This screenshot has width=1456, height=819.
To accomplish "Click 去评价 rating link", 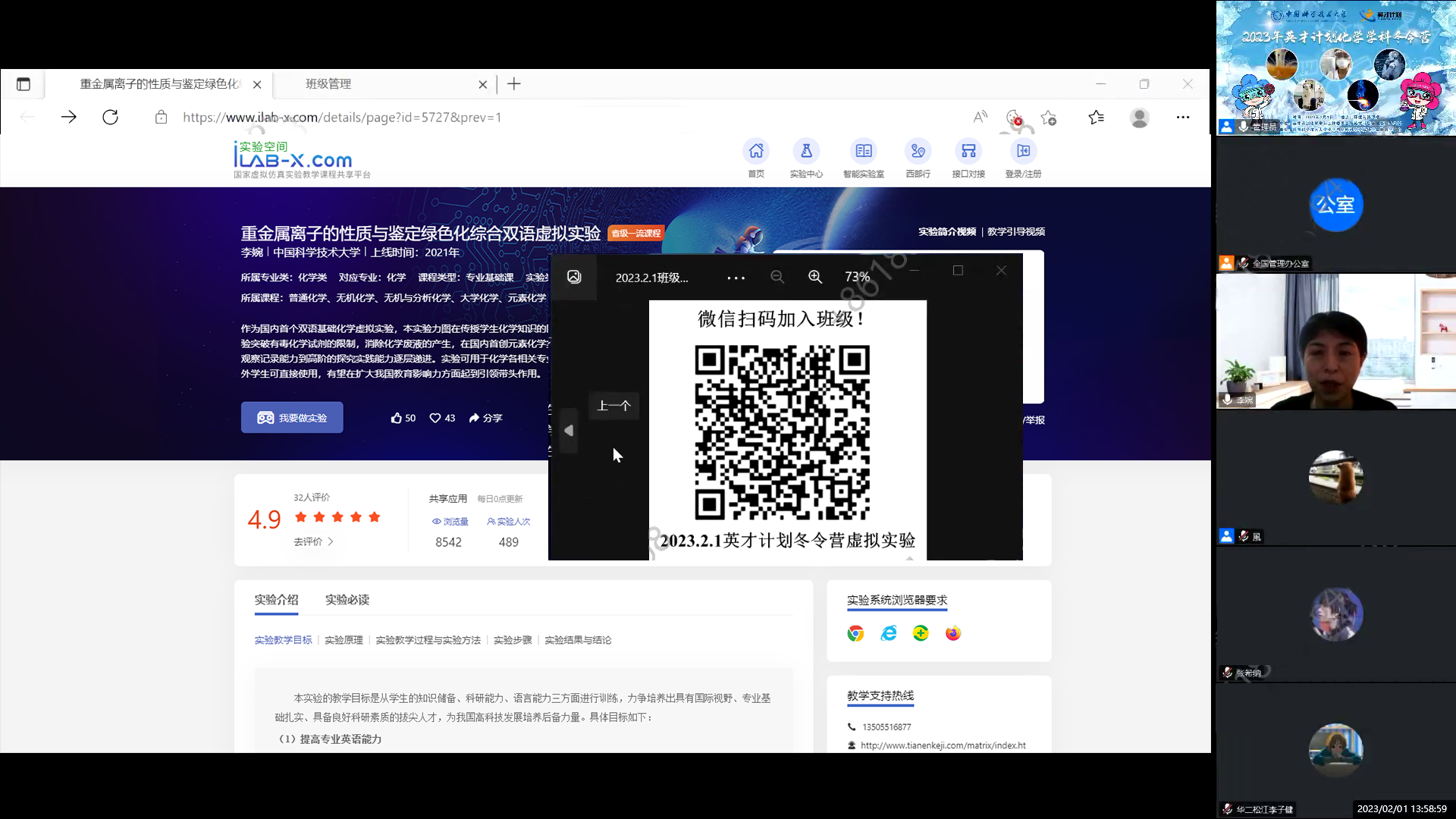I will [313, 541].
